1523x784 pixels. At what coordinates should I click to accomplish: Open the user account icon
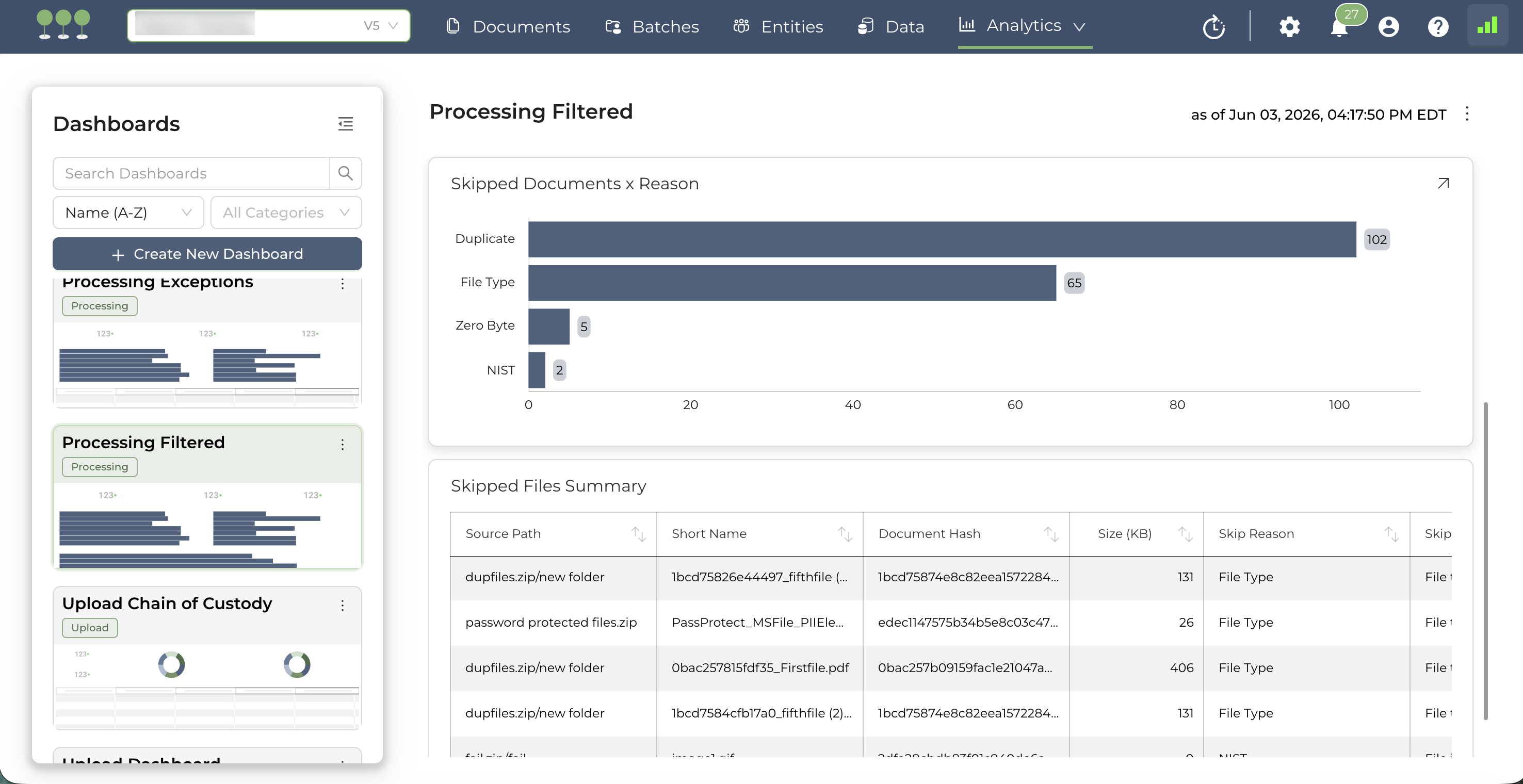tap(1388, 27)
